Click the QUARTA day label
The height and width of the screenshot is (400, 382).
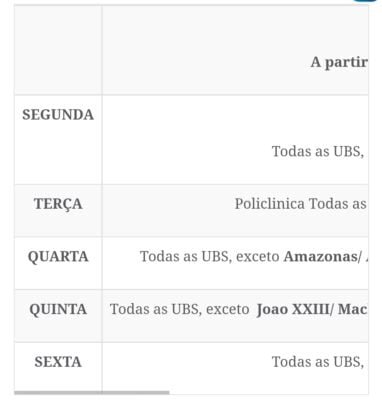(58, 257)
